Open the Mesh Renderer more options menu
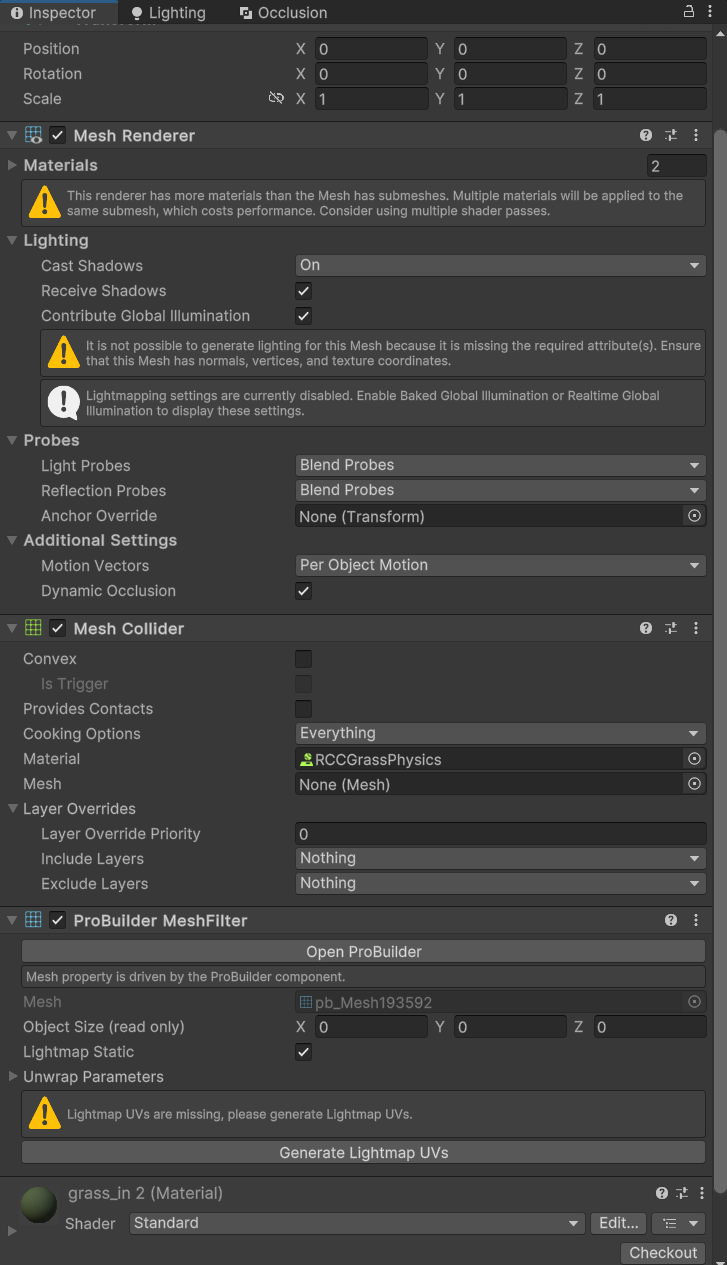The width and height of the screenshot is (727, 1265). click(x=696, y=136)
